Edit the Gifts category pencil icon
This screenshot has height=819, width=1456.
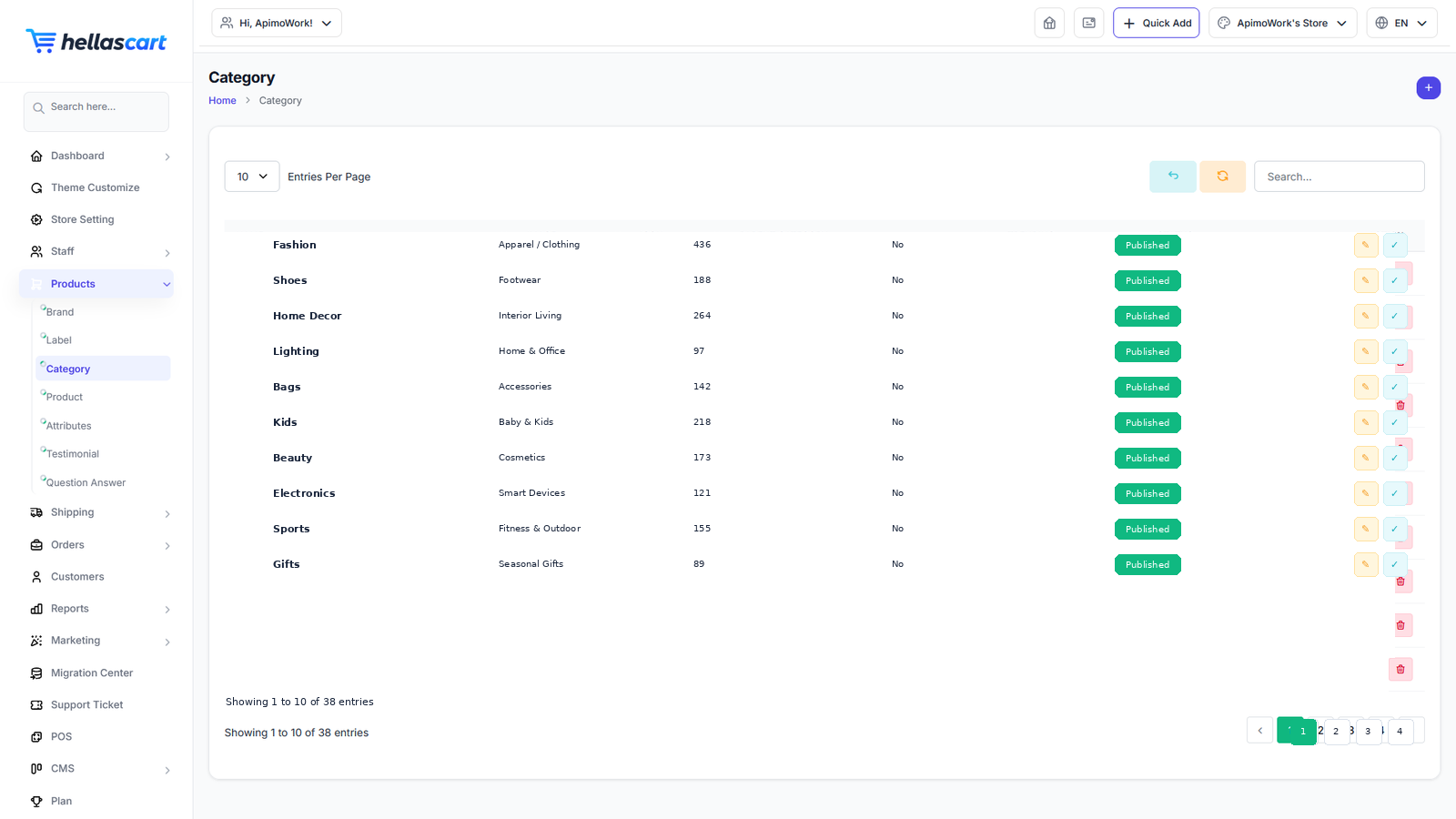tap(1366, 564)
